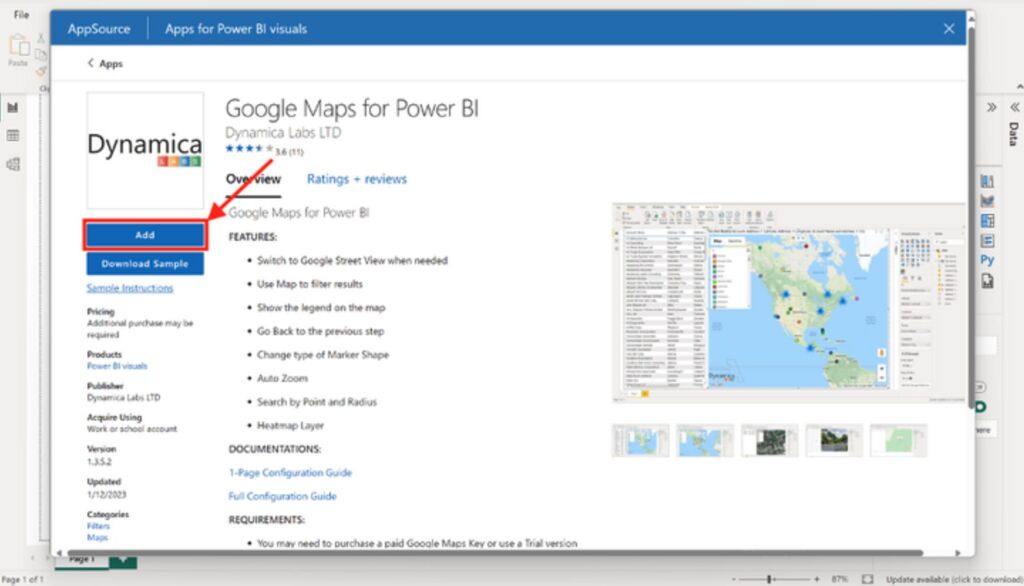Screen dimensions: 1024x586
Task: Select the street view photo thumbnail
Action: pyautogui.click(x=834, y=440)
